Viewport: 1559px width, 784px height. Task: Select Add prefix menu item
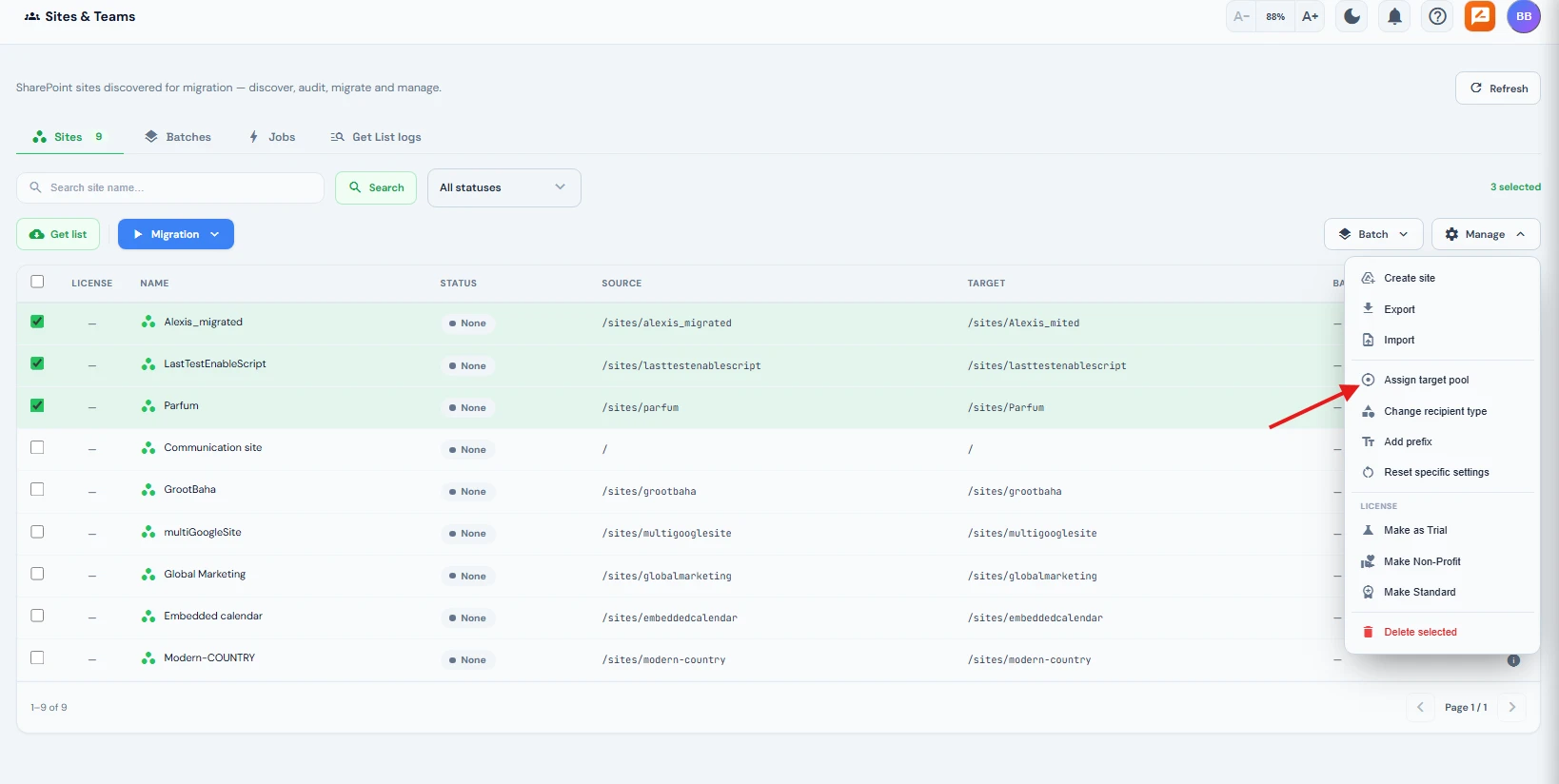click(x=1442, y=441)
